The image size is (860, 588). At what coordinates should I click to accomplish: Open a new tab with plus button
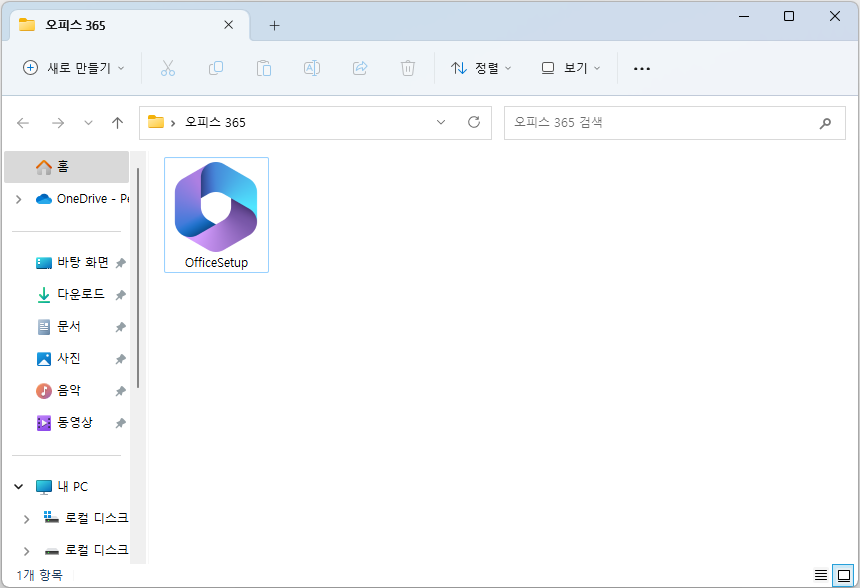pyautogui.click(x=274, y=25)
